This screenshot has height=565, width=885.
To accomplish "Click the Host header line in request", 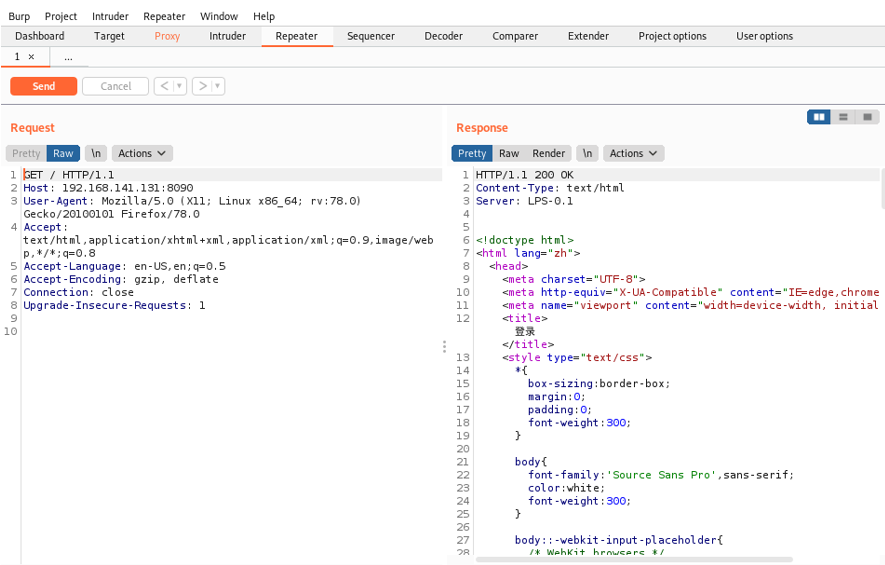I will pyautogui.click(x=108, y=188).
